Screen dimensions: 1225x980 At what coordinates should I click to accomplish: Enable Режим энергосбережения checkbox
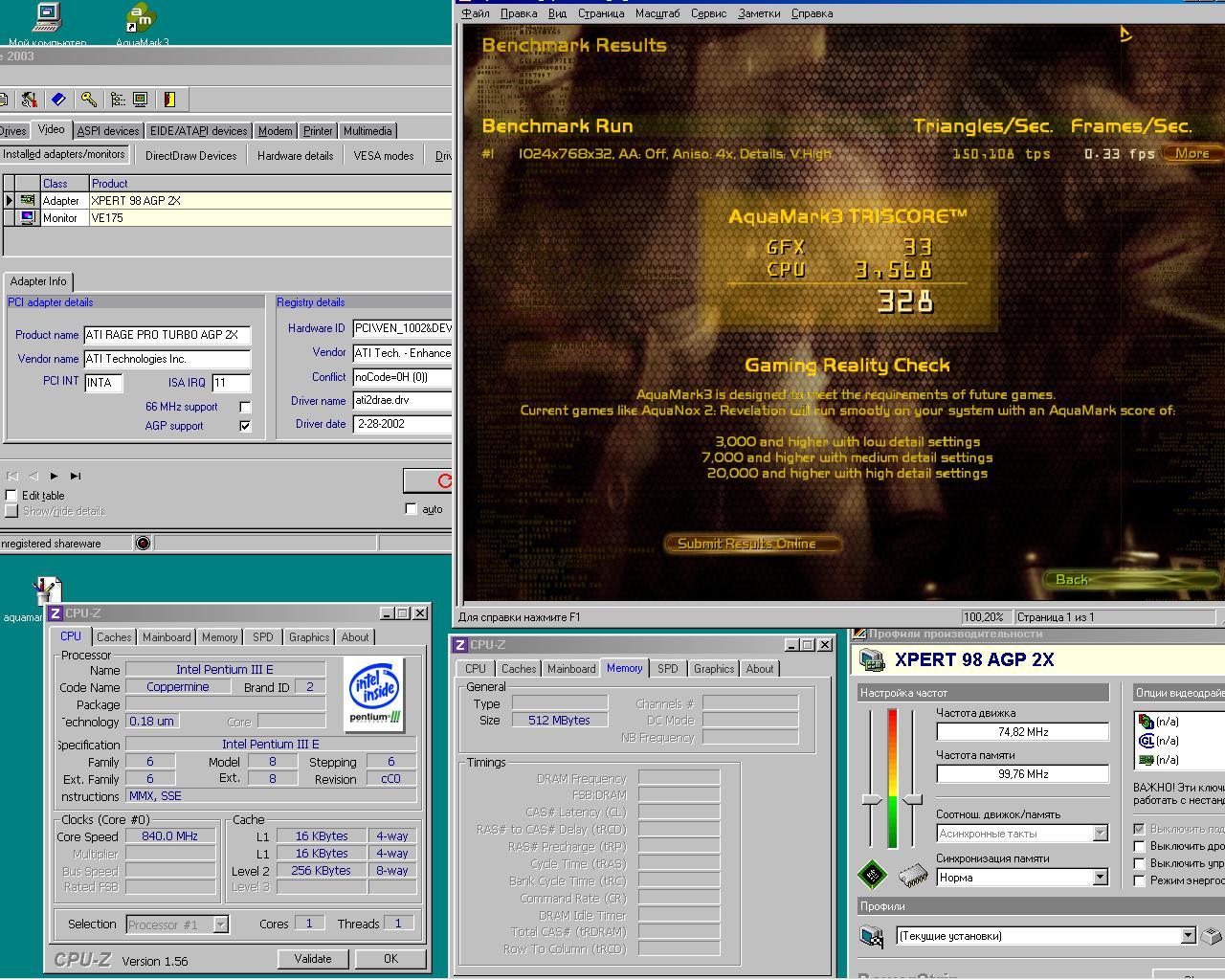point(1139,880)
